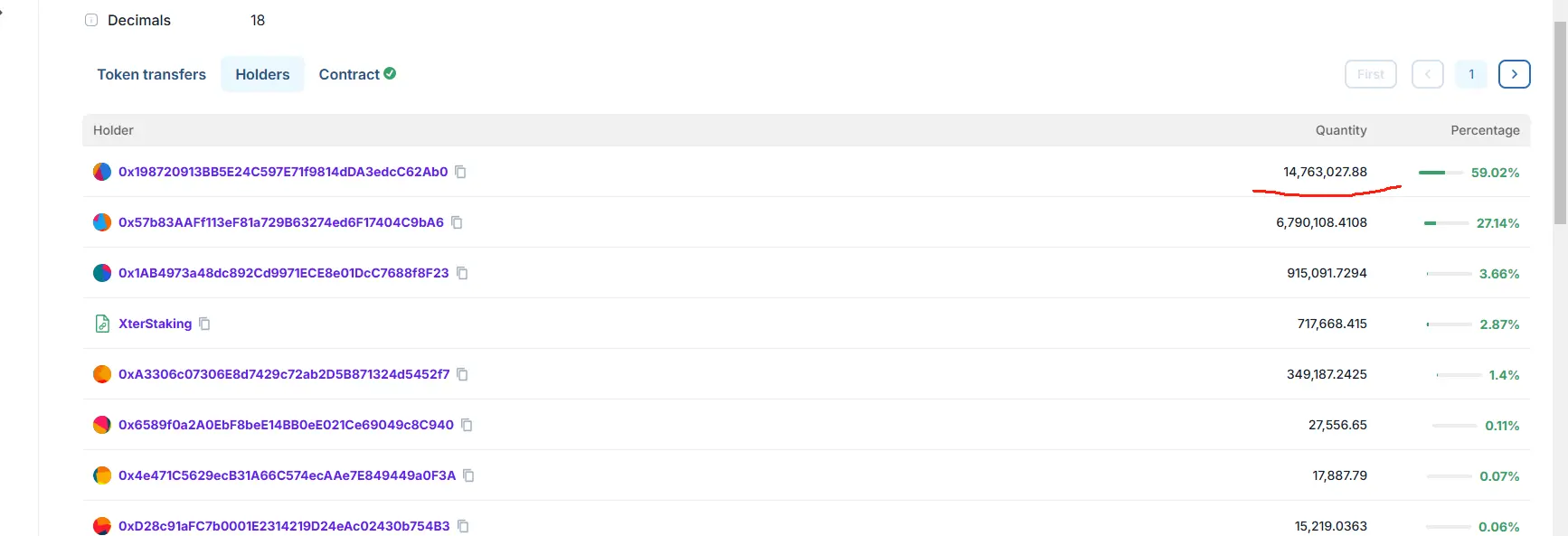Copy the 0x198720913BB5 holder address
This screenshot has width=1568, height=536.
pos(460,172)
